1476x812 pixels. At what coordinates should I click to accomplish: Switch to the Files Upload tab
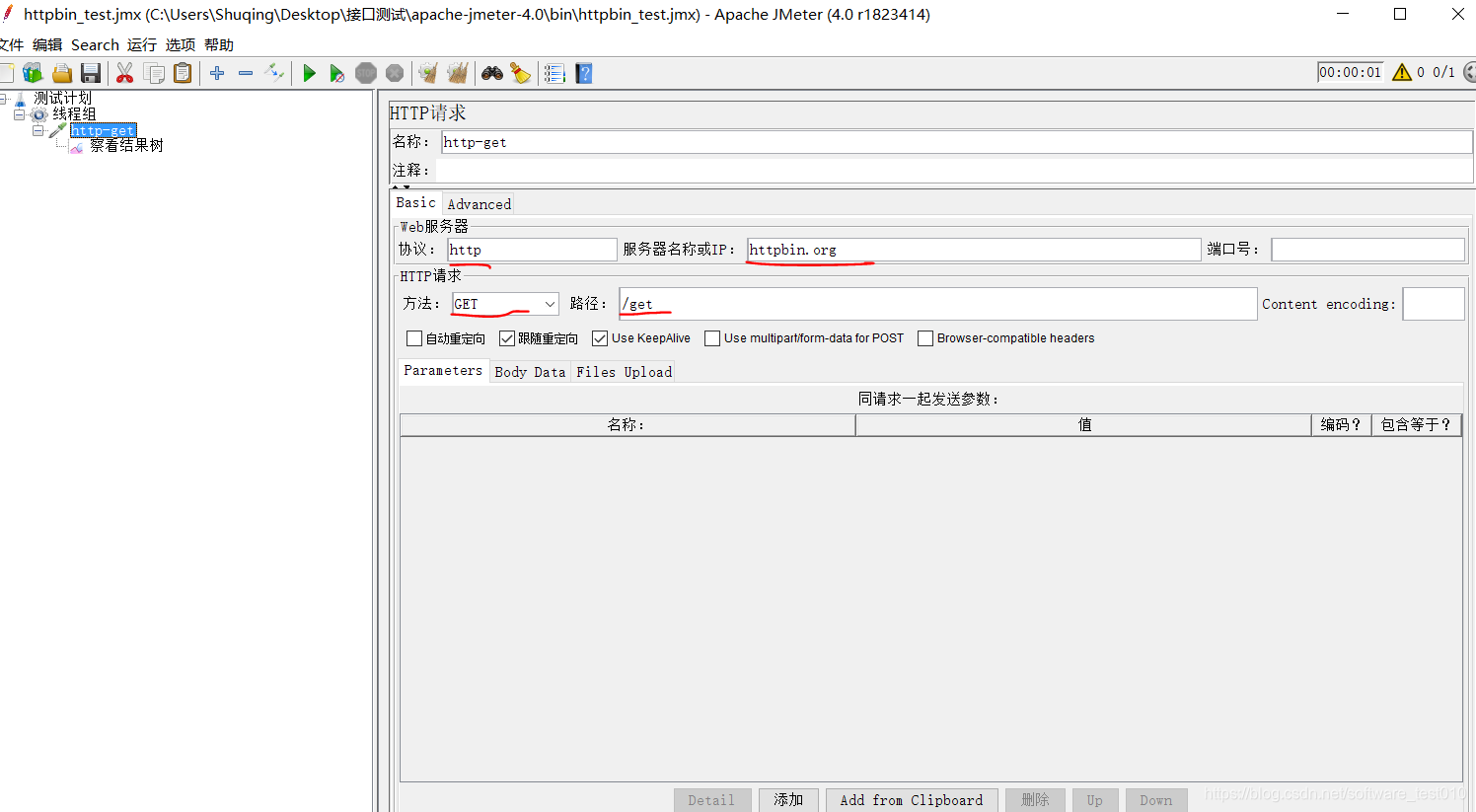pos(624,372)
